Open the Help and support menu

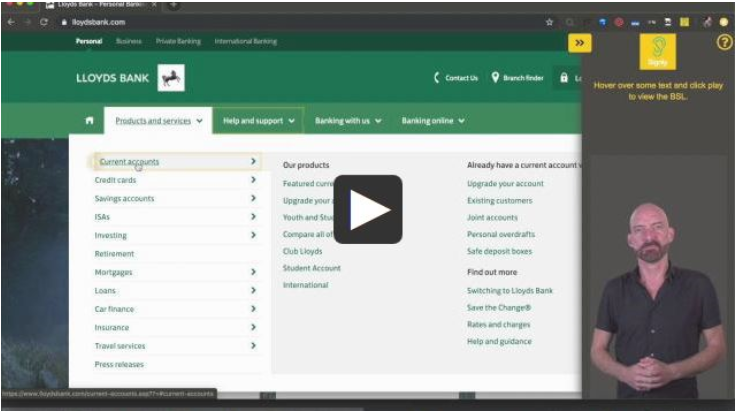pyautogui.click(x=259, y=121)
